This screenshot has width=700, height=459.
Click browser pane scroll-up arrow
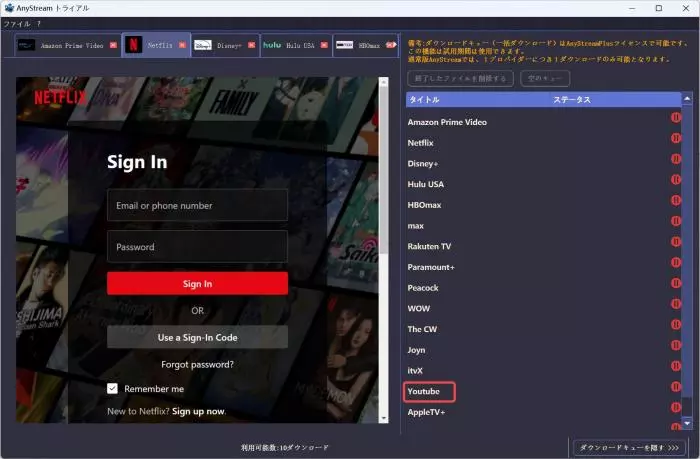(383, 82)
